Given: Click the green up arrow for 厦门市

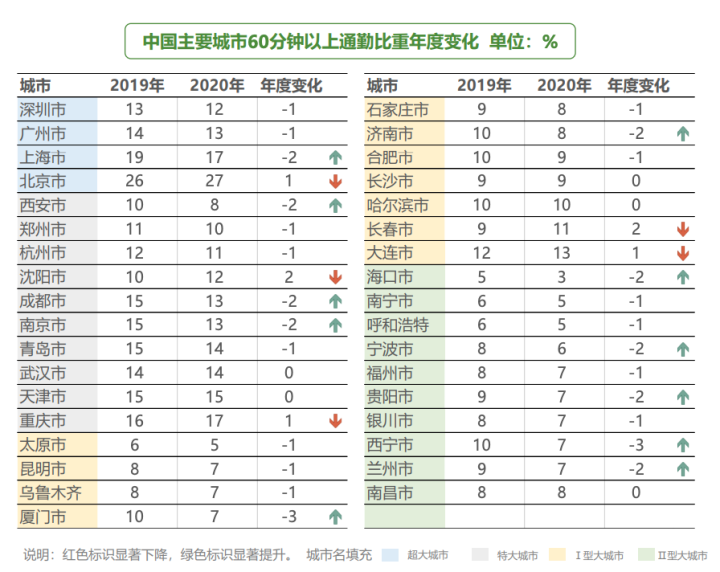Looking at the screenshot, I should coord(335,517).
